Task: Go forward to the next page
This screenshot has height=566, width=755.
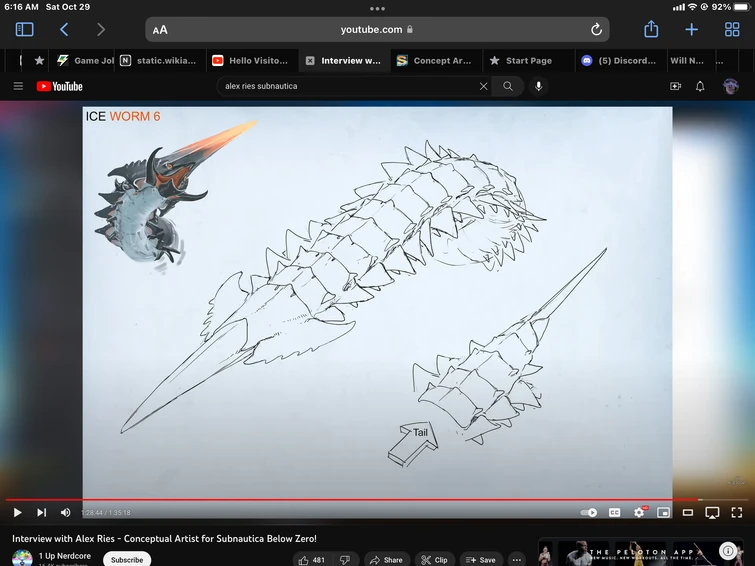Action: pos(101,29)
